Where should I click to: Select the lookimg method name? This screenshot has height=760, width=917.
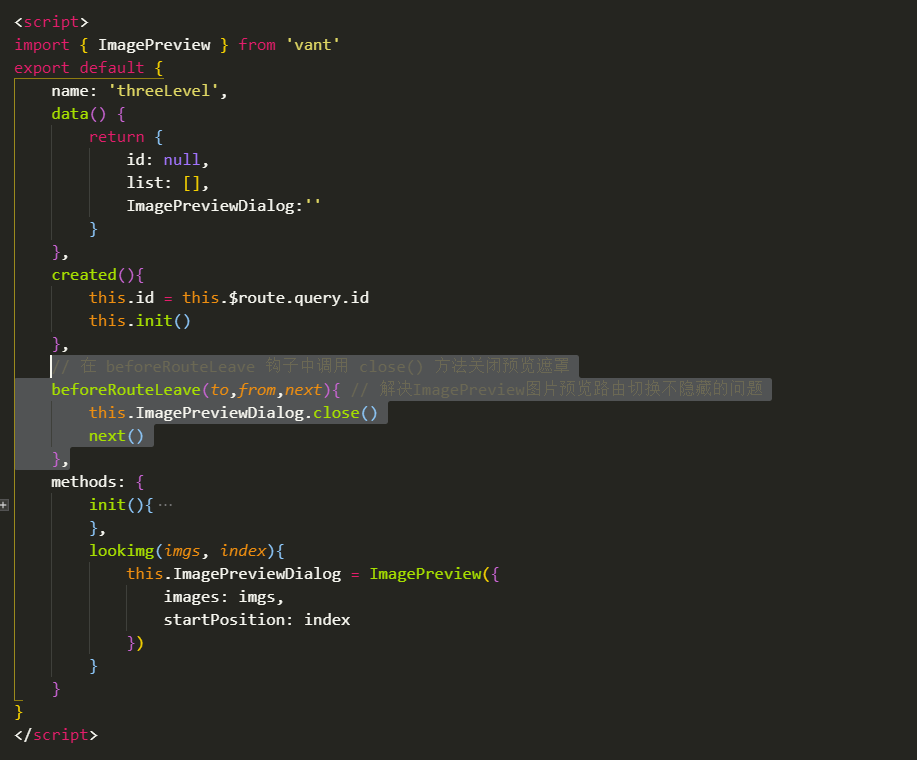click(x=121, y=550)
